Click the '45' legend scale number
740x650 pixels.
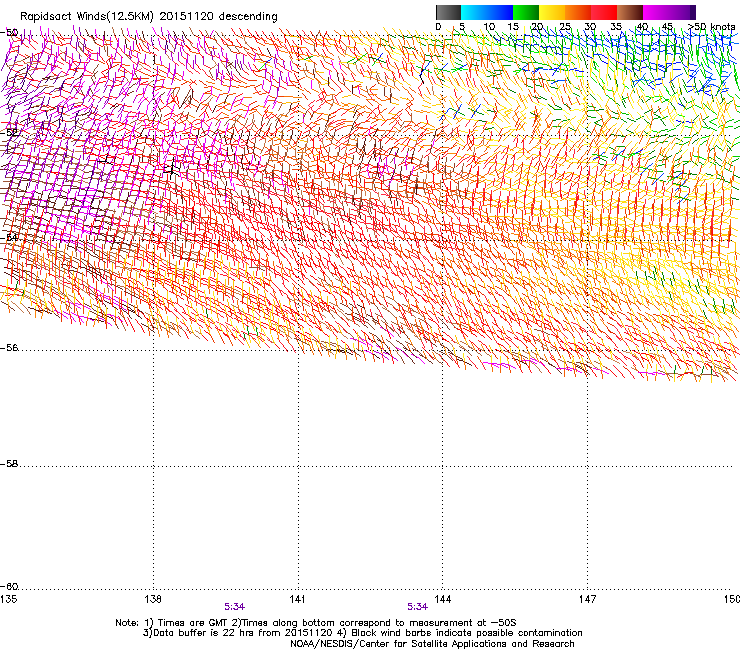click(x=667, y=27)
